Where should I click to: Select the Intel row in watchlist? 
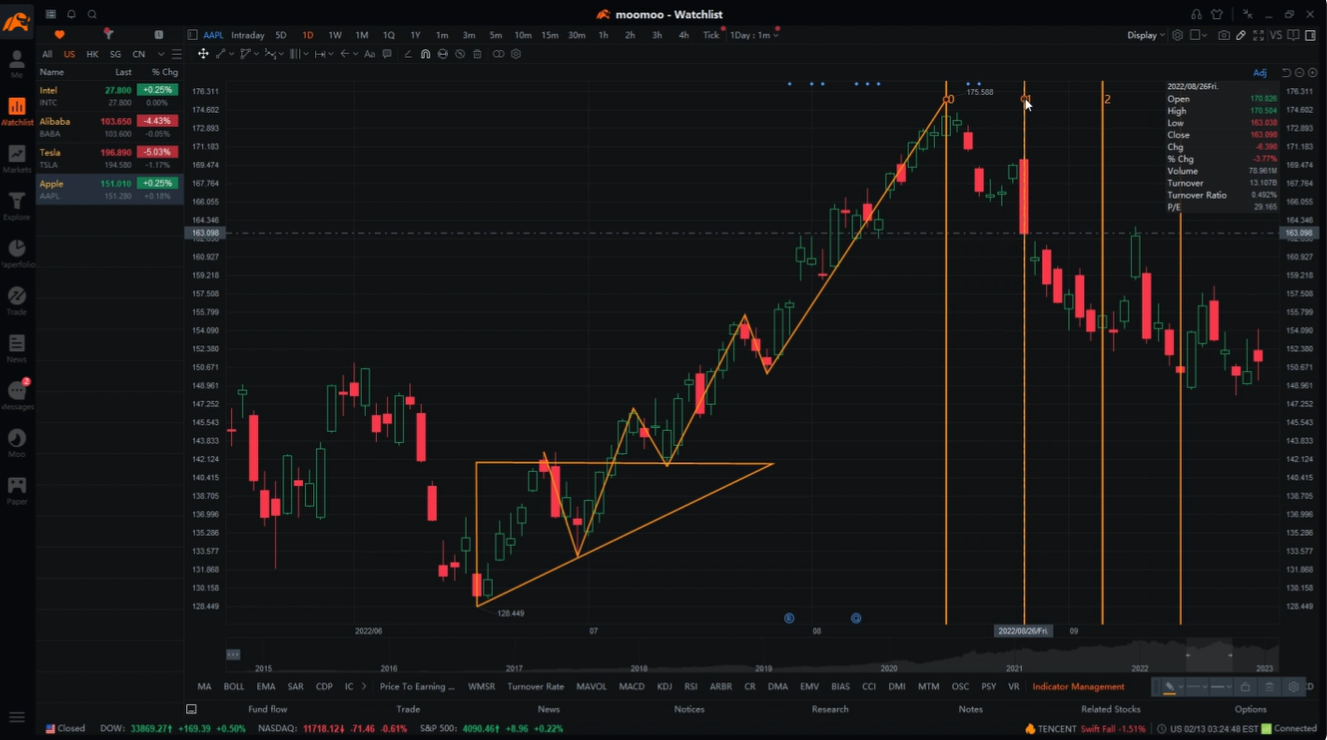tap(109, 96)
